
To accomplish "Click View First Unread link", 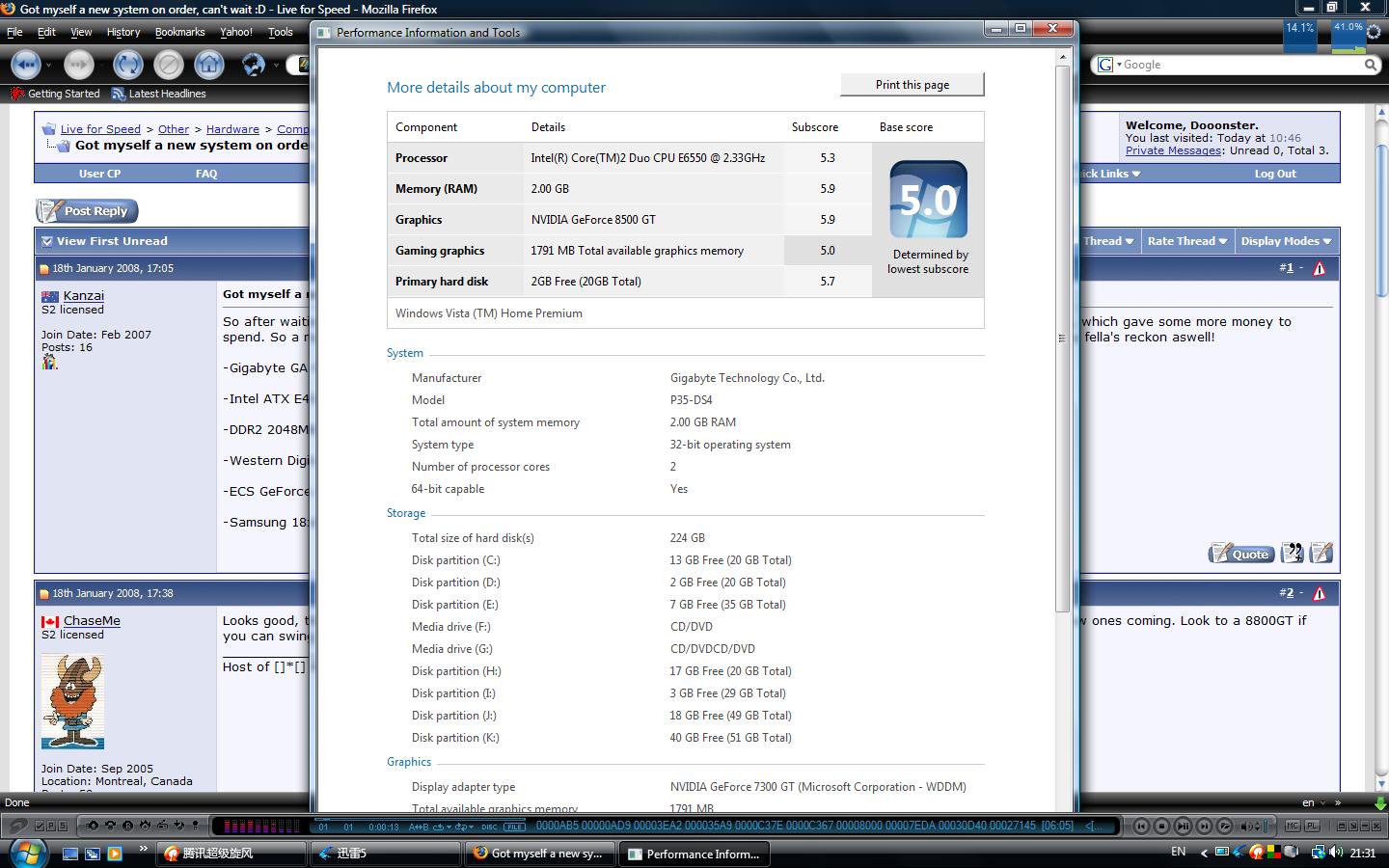I will (x=112, y=241).
